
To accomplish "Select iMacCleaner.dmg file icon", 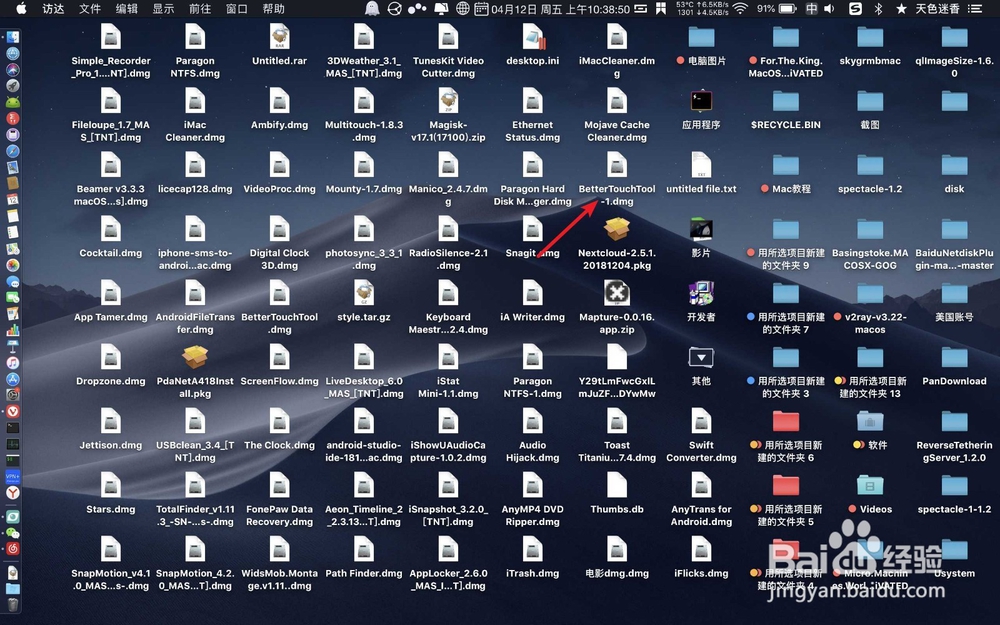I will (x=617, y=37).
